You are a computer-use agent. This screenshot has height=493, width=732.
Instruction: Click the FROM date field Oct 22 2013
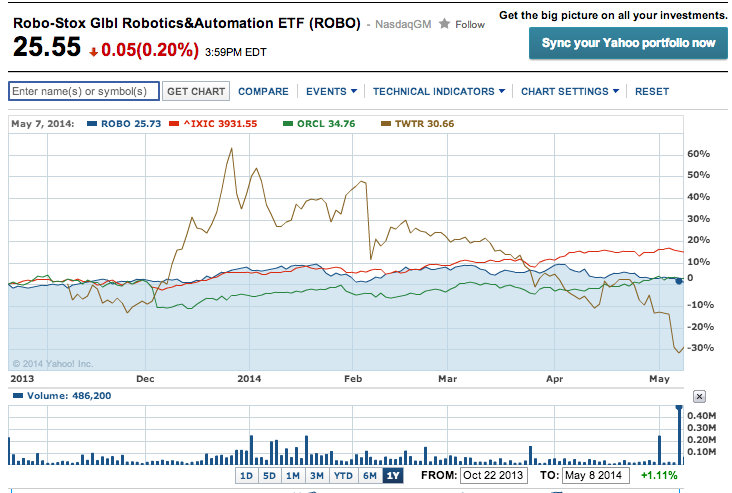click(493, 475)
